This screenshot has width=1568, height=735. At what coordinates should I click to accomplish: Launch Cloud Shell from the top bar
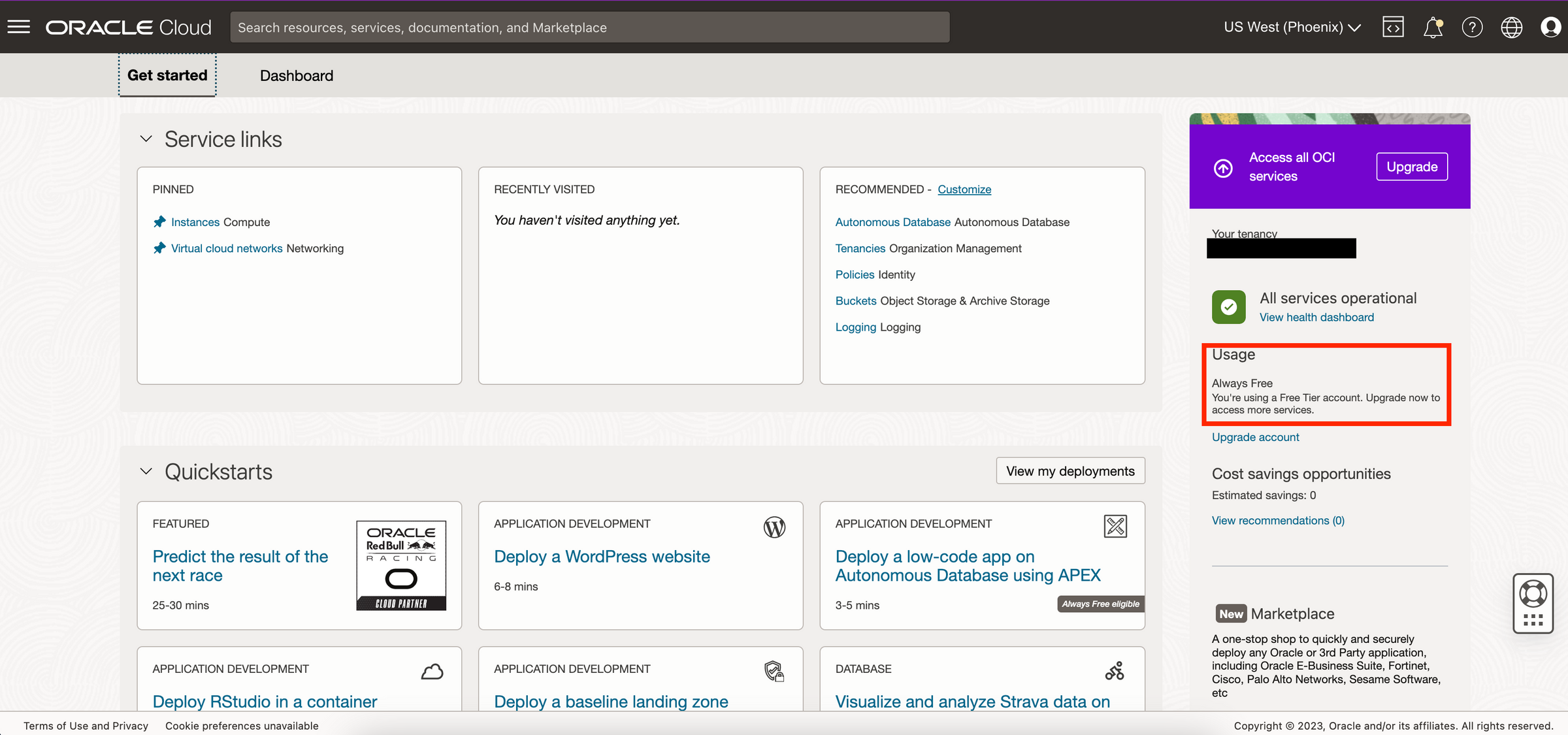[x=1394, y=27]
